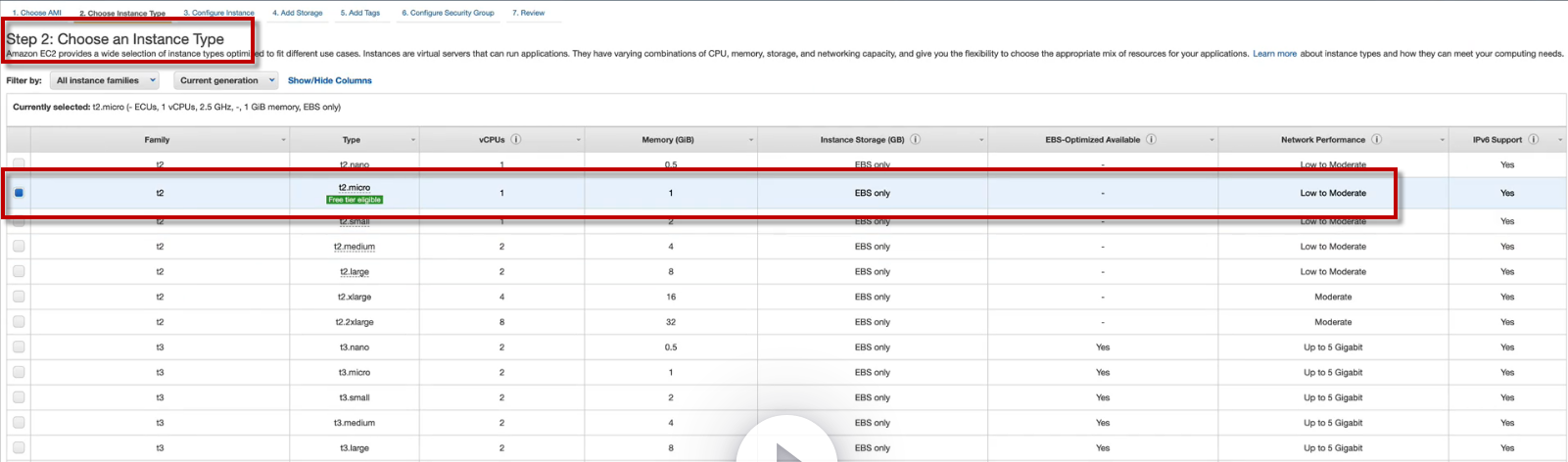This screenshot has width=1568, height=462.
Task: Click the EBS-Optimized Available info icon
Action: coord(1151,139)
